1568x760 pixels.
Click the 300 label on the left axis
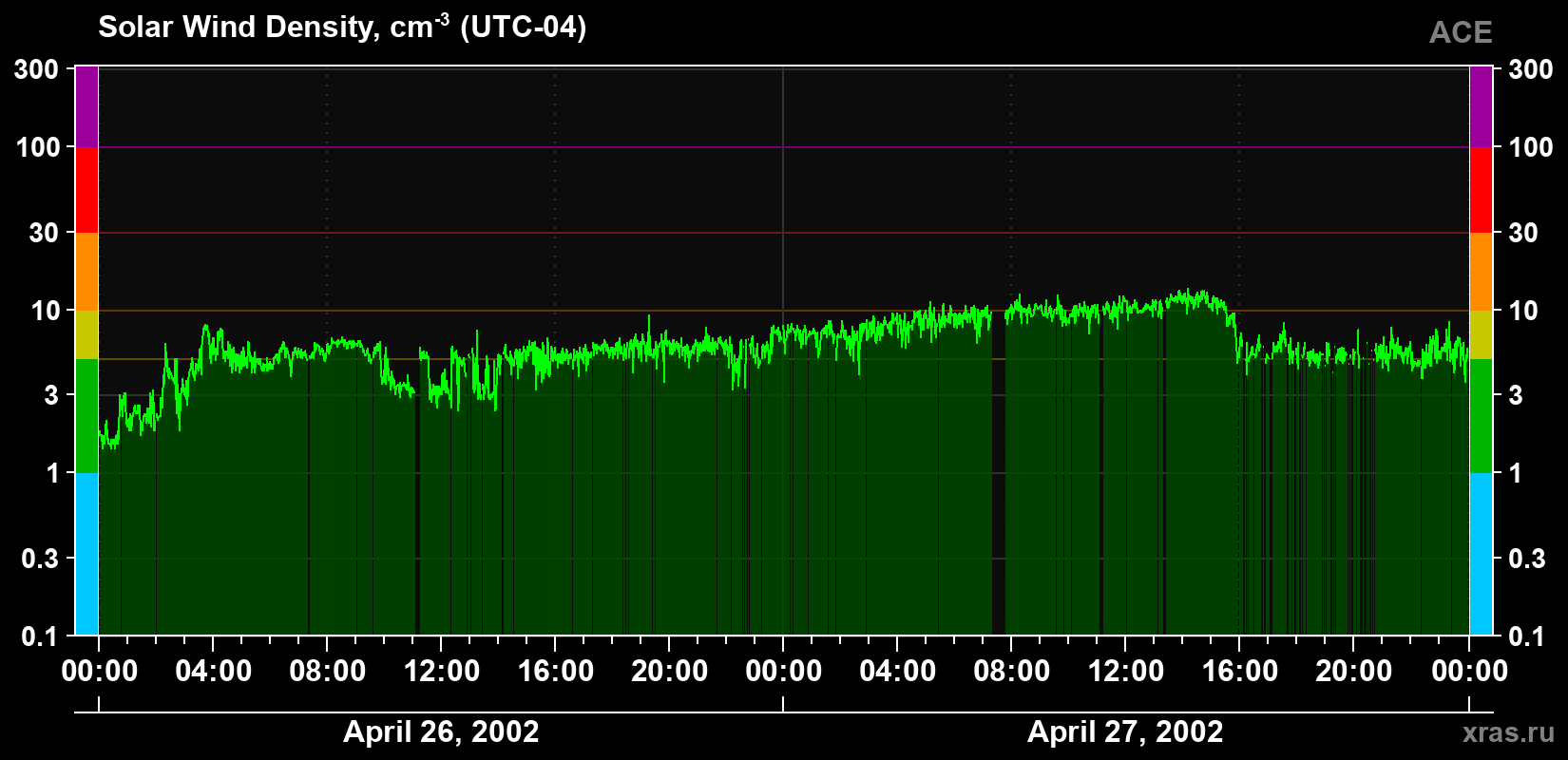click(37, 69)
